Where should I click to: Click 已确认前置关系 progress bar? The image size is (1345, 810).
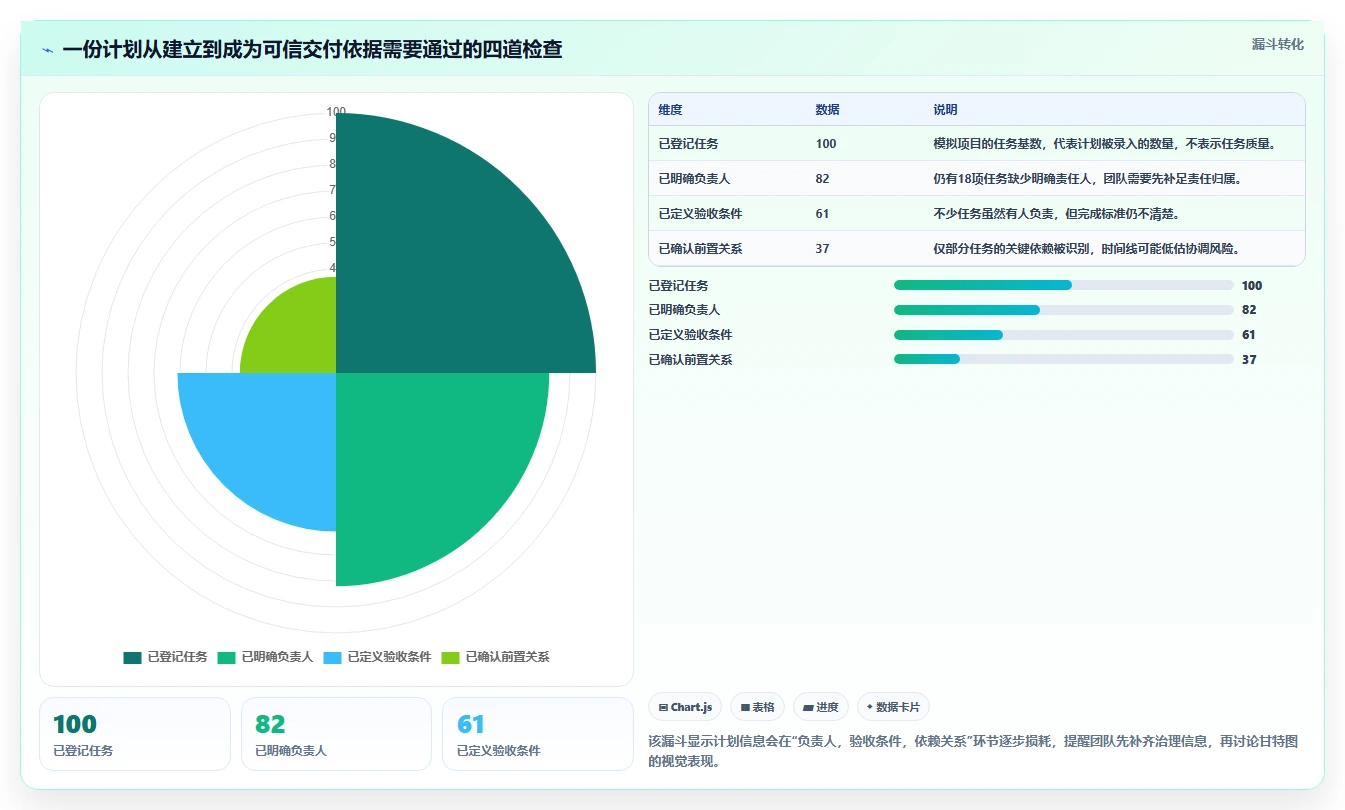click(x=1064, y=359)
